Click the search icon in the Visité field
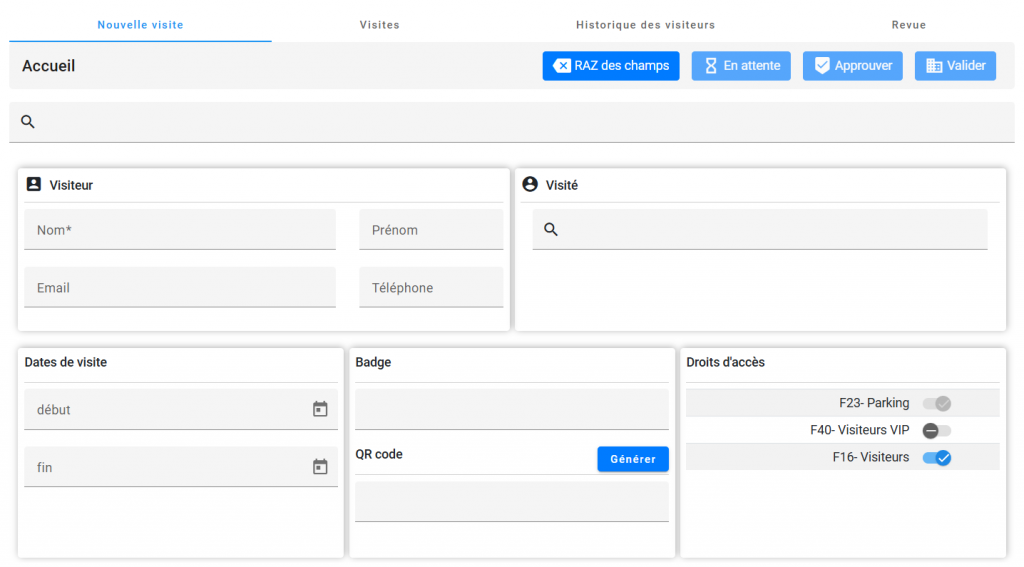This screenshot has height=567, width=1024. [551, 230]
